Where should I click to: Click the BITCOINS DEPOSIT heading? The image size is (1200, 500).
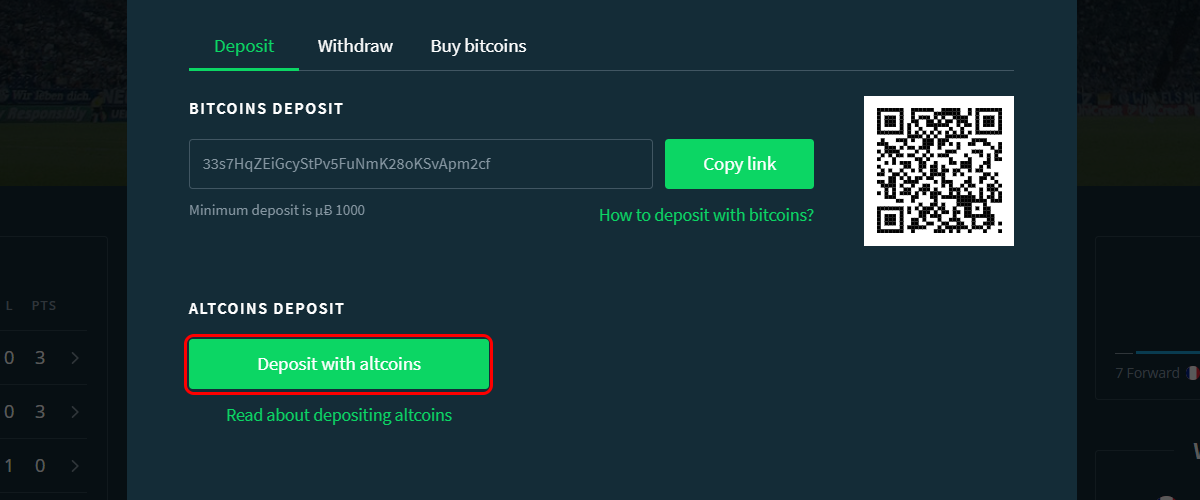pyautogui.click(x=266, y=108)
